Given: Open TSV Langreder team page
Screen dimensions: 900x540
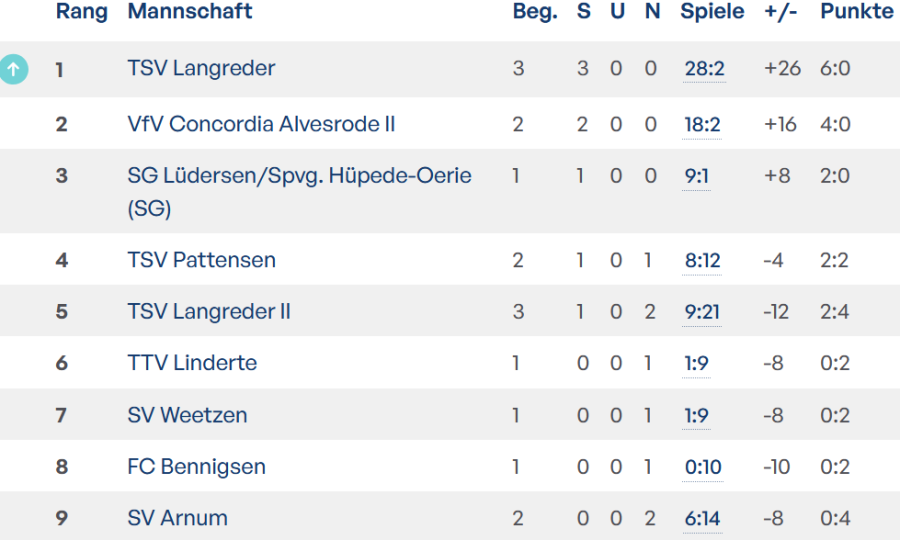Looking at the screenshot, I should pos(201,69).
